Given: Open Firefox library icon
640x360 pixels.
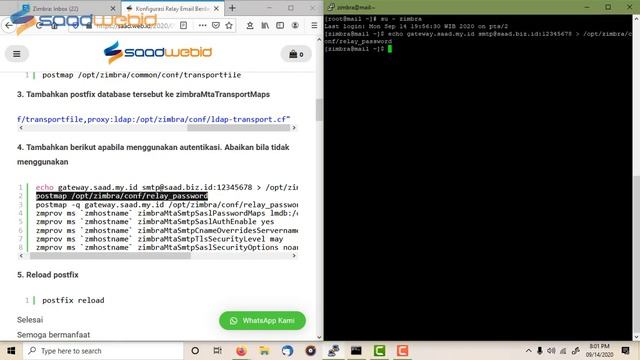Looking at the screenshot, I should (265, 25).
